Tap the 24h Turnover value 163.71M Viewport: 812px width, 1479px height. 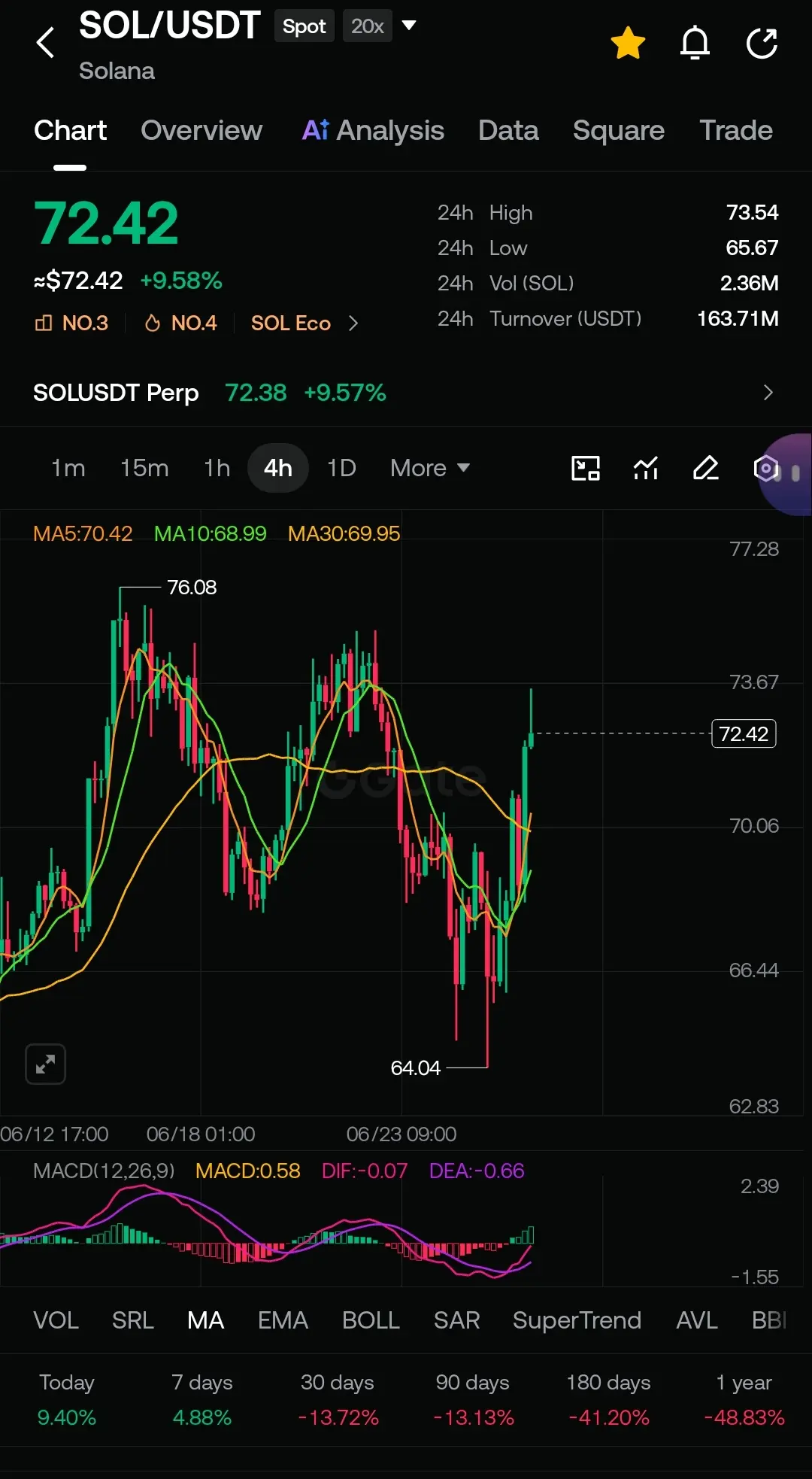coord(738,319)
